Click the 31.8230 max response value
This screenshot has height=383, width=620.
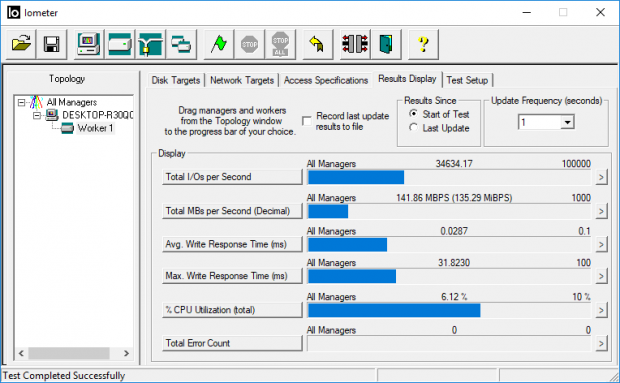pyautogui.click(x=454, y=263)
